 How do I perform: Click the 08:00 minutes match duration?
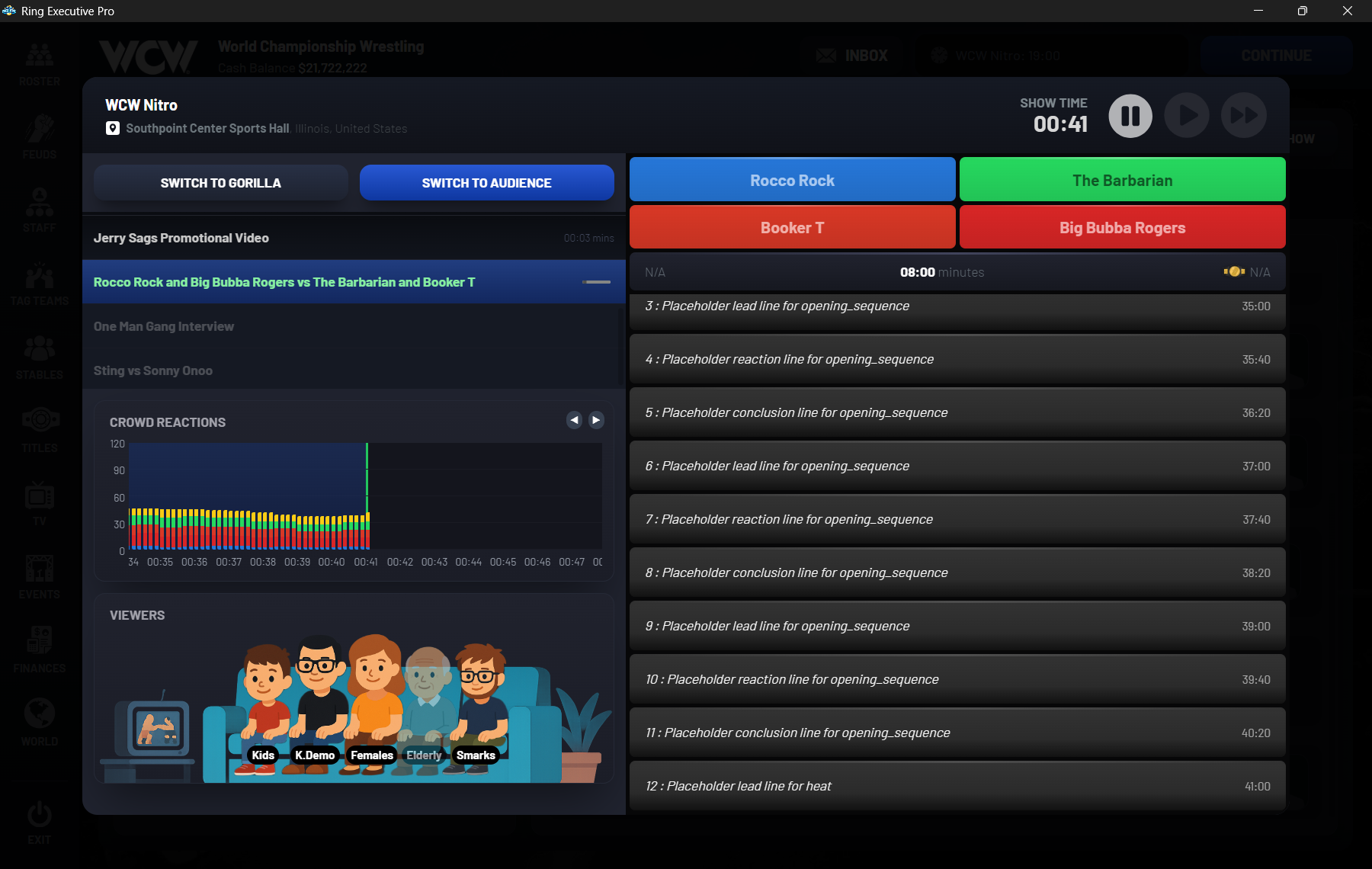pyautogui.click(x=941, y=272)
